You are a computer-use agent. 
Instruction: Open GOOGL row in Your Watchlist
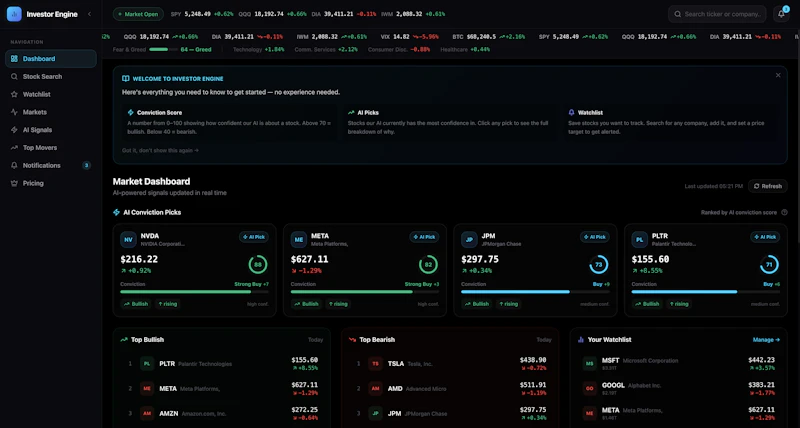(x=679, y=389)
